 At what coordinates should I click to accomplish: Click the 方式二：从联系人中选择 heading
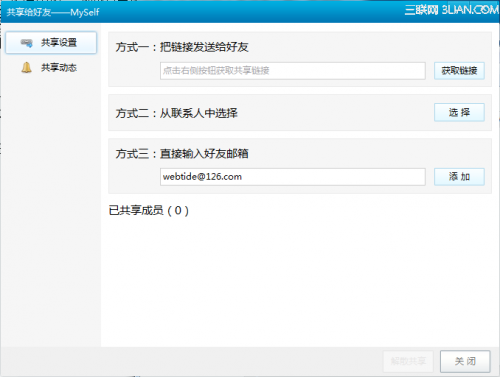pyautogui.click(x=176, y=113)
